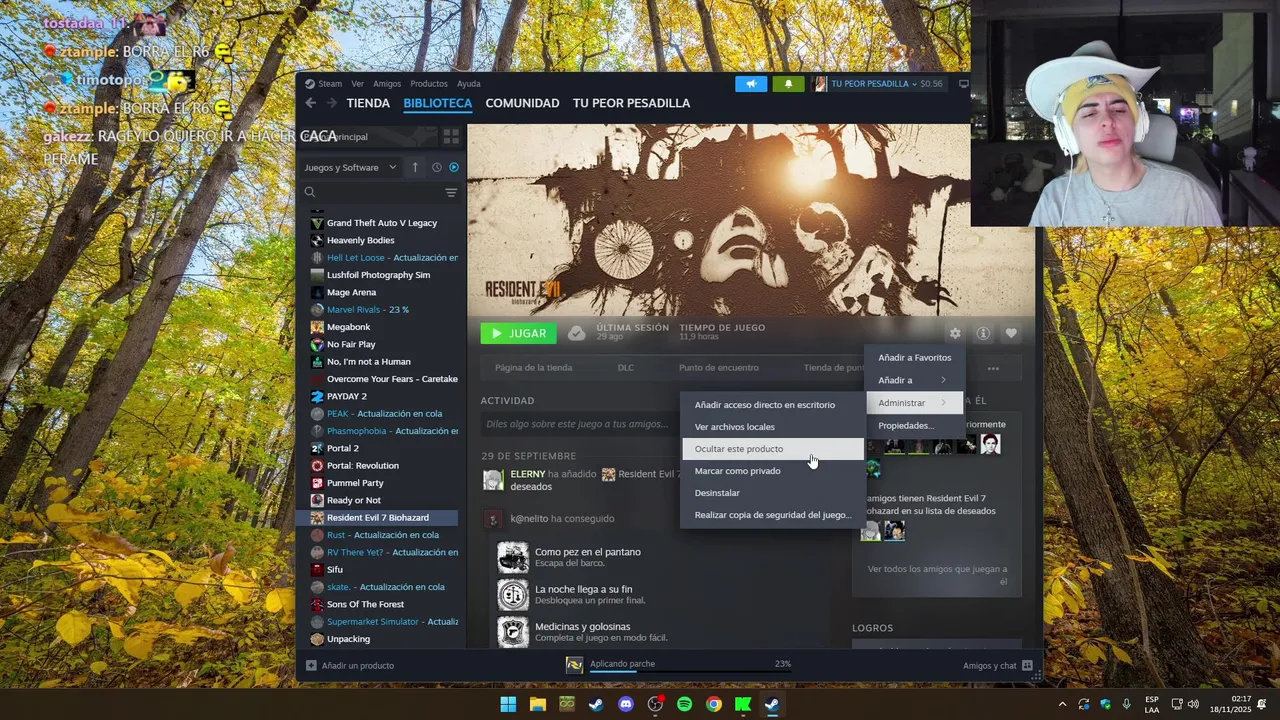This screenshot has height=720, width=1280.
Task: Click the plus icon to add a product
Action: 311,665
